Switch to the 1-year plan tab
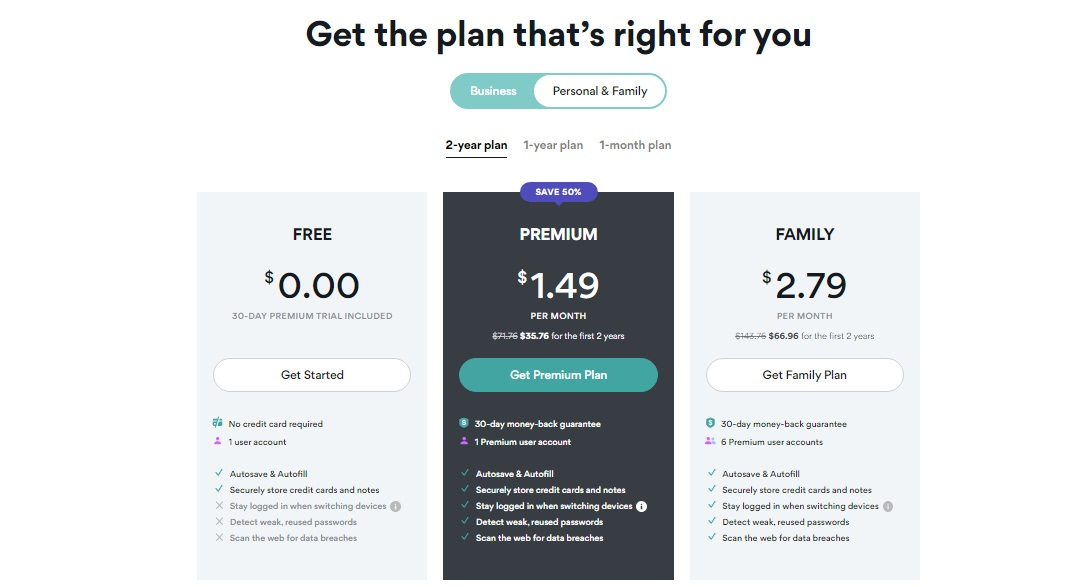This screenshot has height=587, width=1080. pyautogui.click(x=553, y=145)
